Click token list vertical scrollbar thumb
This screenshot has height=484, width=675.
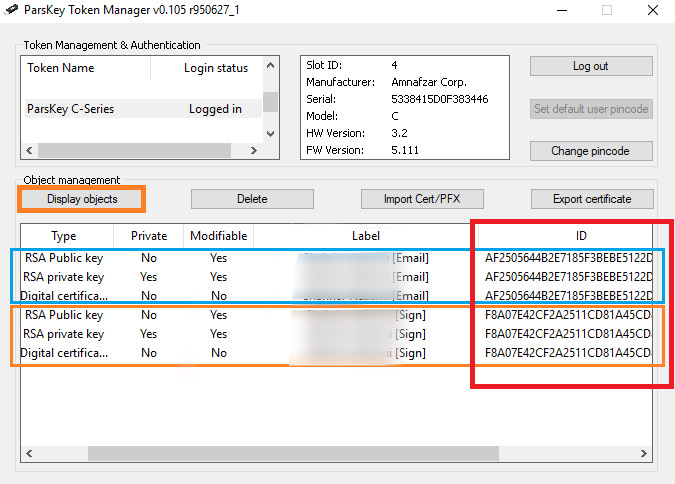(x=270, y=102)
